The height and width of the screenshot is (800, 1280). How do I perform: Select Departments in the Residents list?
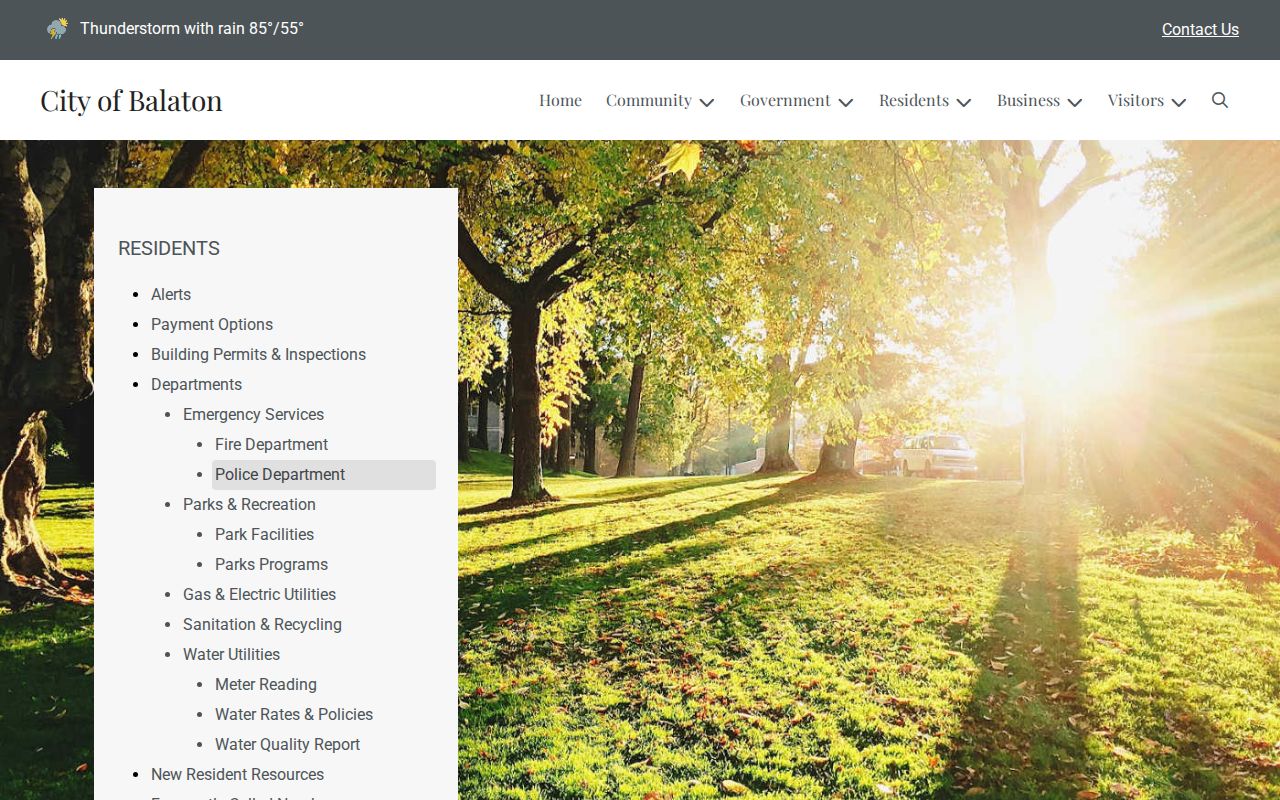point(196,384)
